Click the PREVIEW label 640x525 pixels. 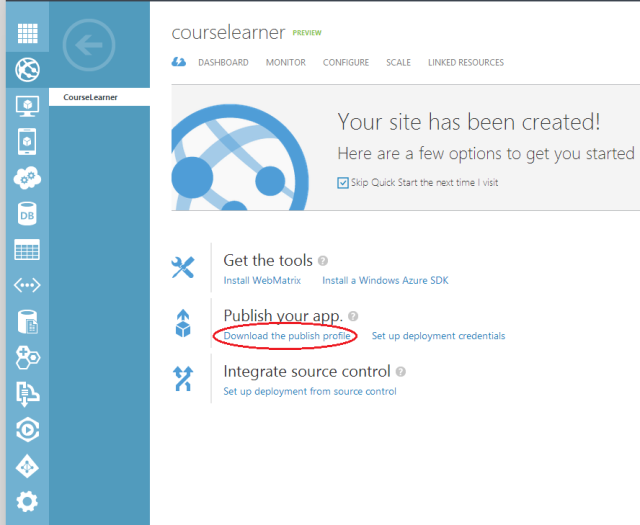[307, 33]
